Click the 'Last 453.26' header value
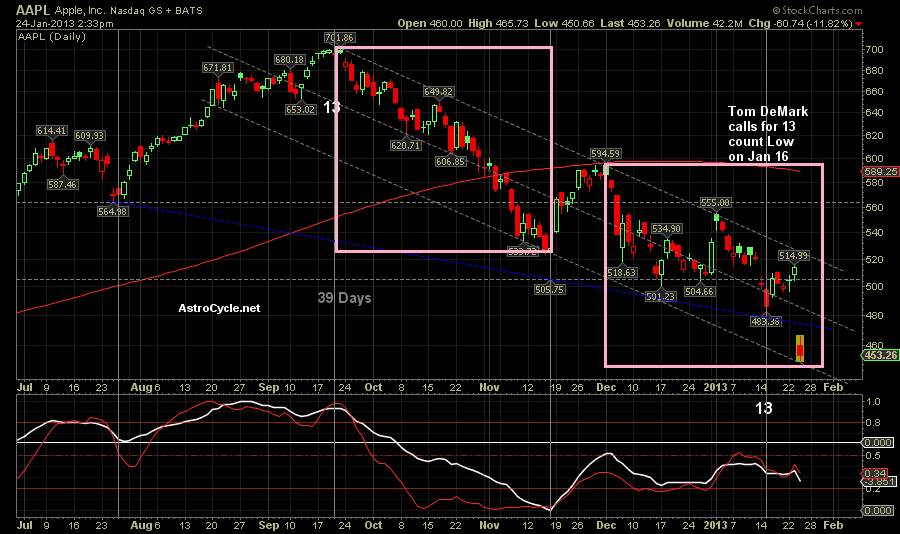Image resolution: width=900 pixels, height=534 pixels. [x=630, y=24]
